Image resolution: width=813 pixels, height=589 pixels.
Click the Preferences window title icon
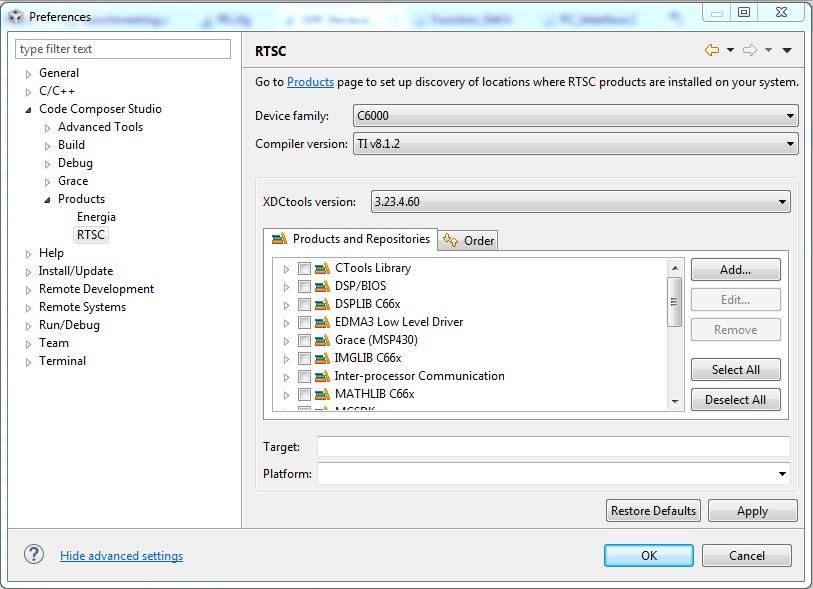pos(16,17)
